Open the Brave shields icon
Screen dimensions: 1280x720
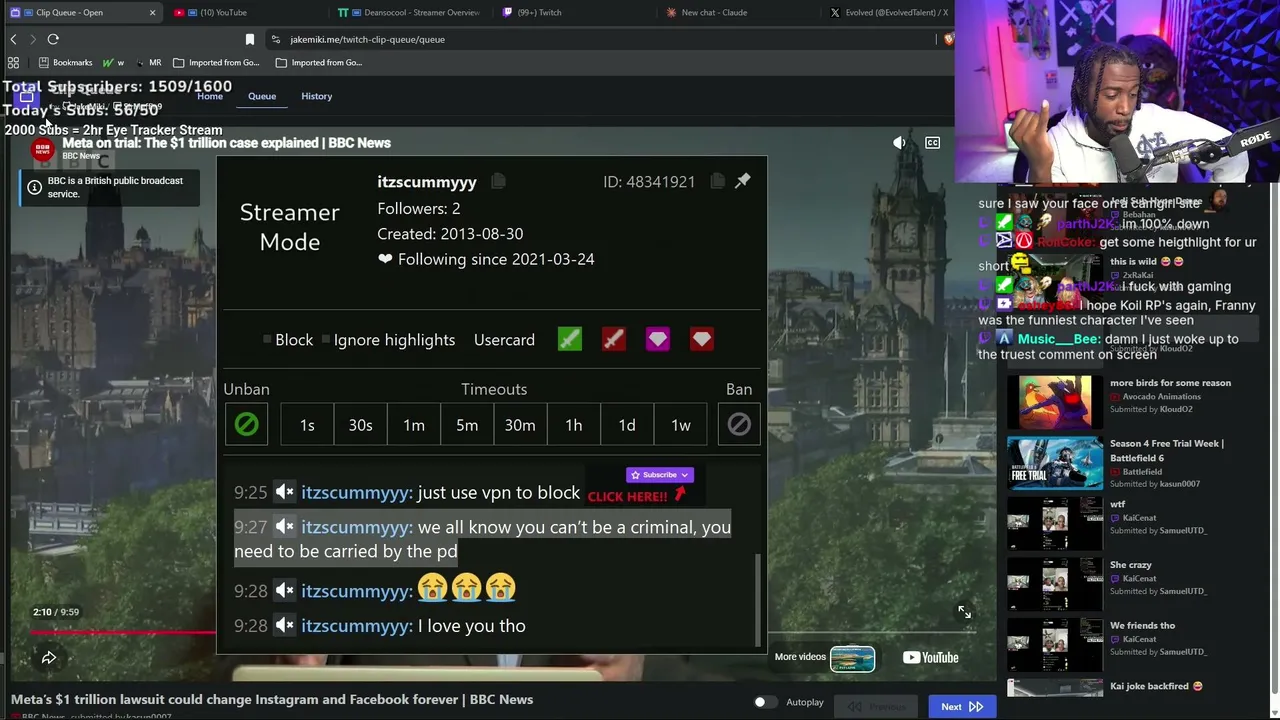(x=948, y=39)
